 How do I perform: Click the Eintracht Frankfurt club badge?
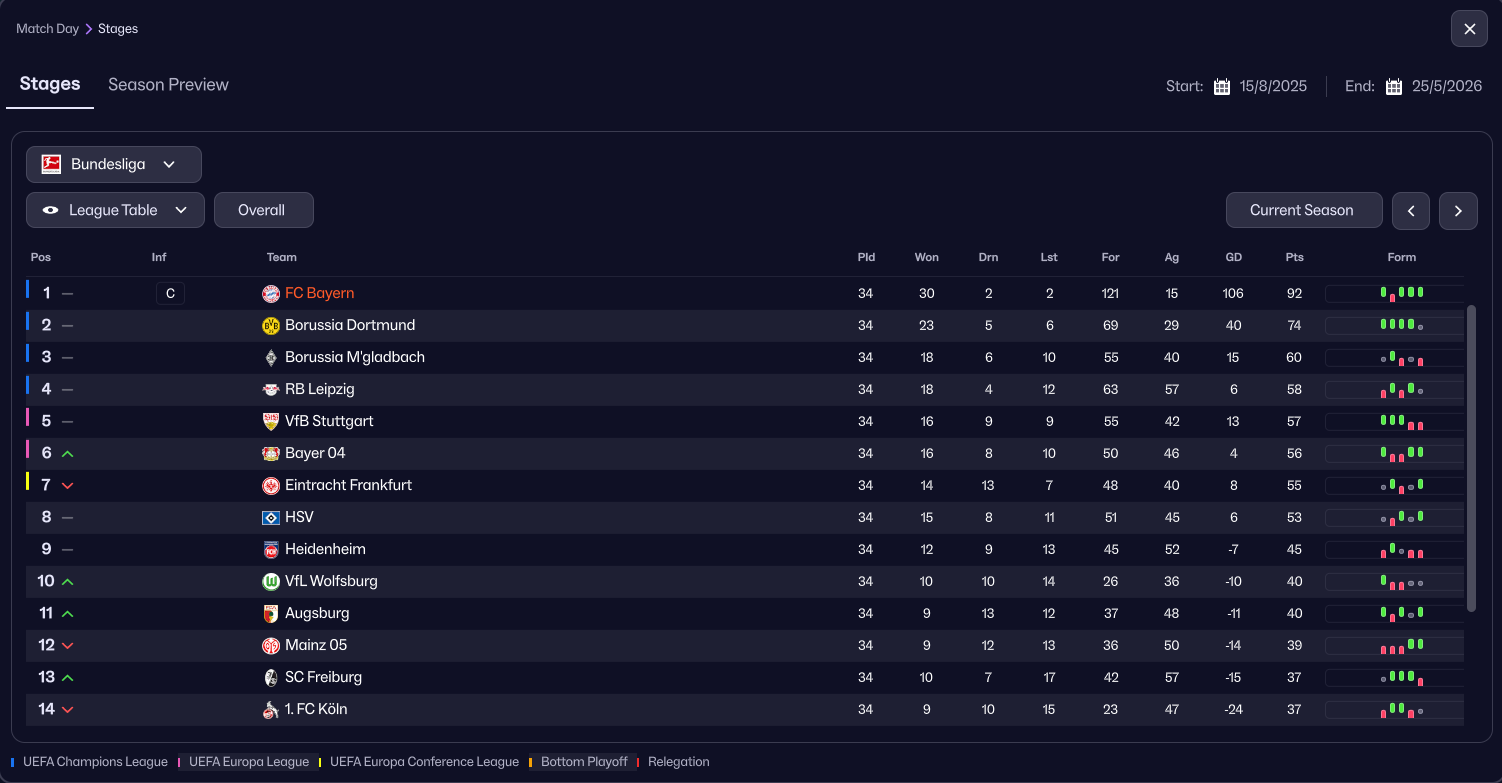[270, 485]
